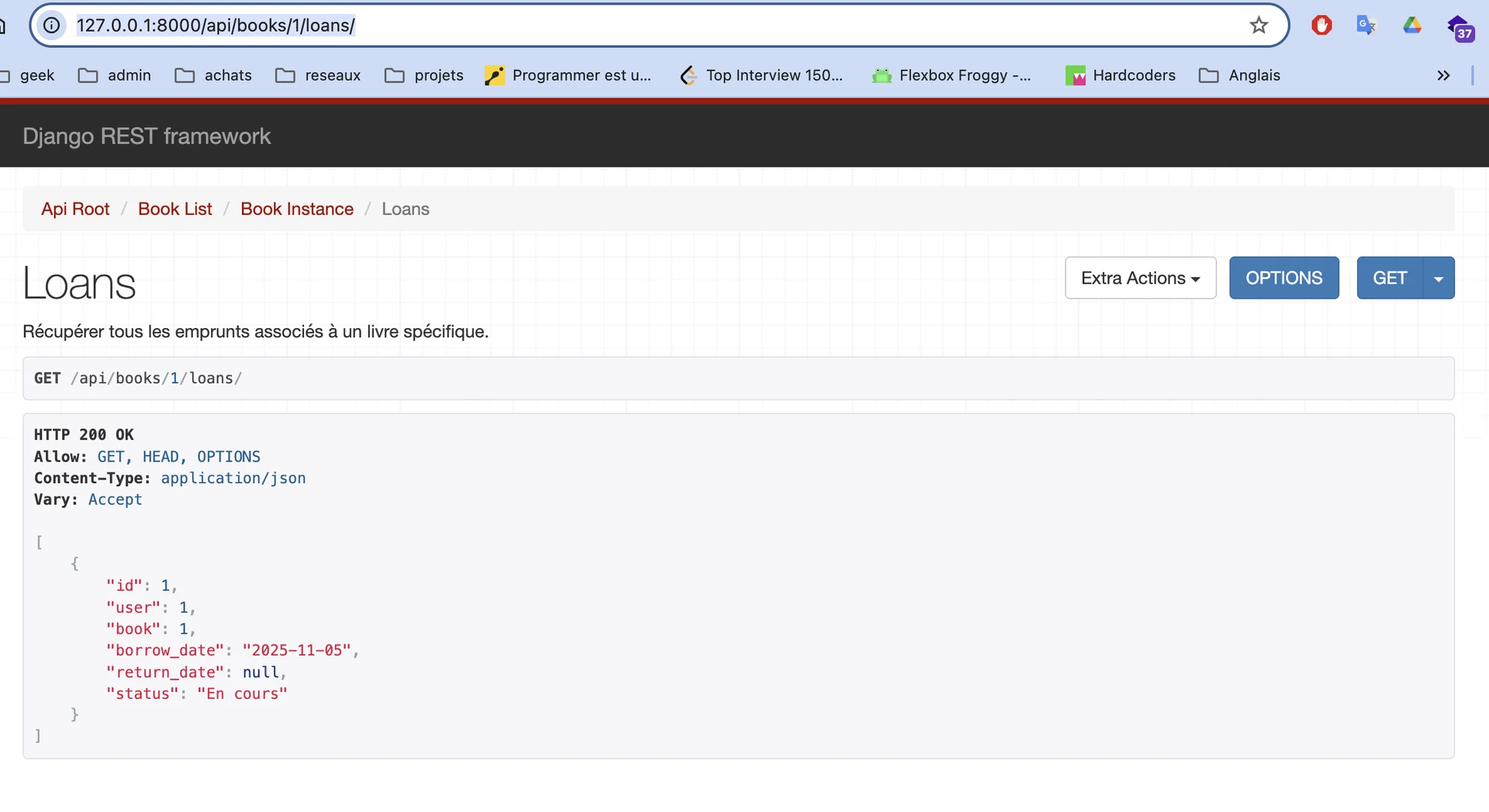1489x812 pixels.
Task: Open the Flexbox Froggy bookmark
Action: click(952, 75)
